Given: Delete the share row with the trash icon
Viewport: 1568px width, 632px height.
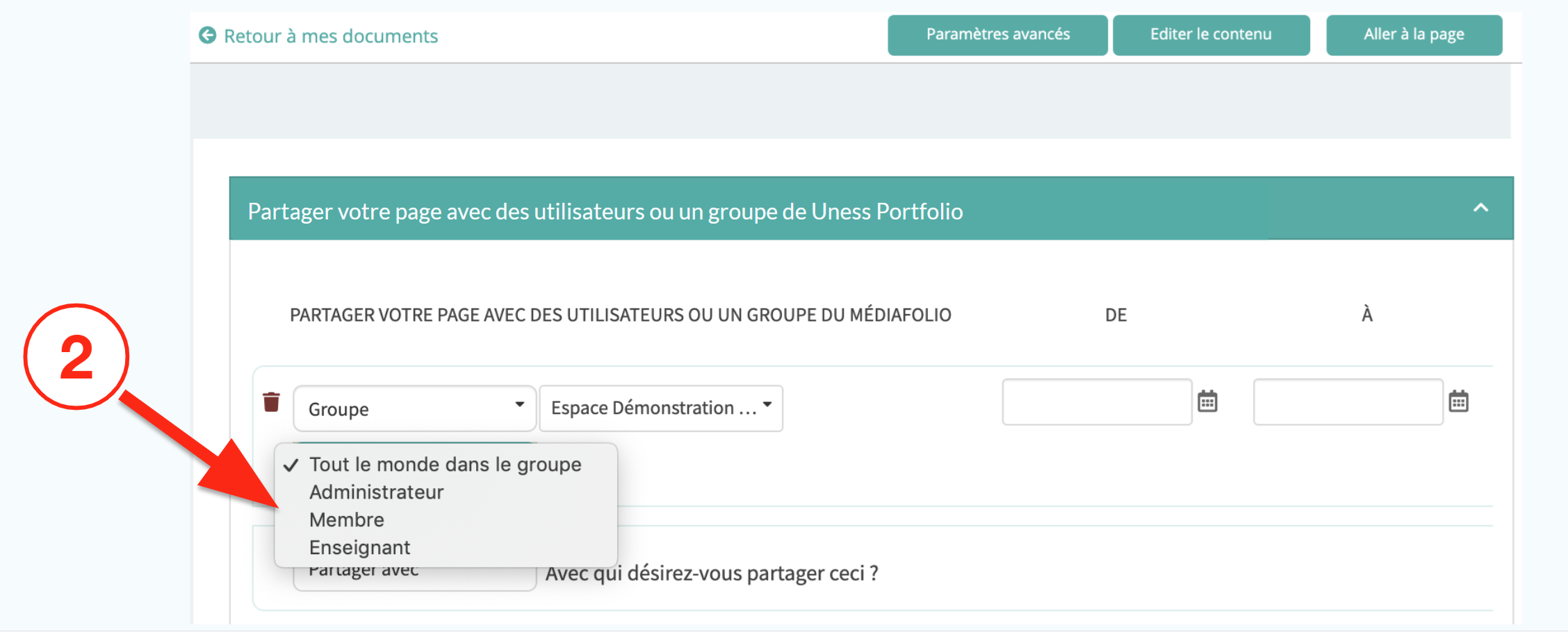Looking at the screenshot, I should [x=271, y=402].
